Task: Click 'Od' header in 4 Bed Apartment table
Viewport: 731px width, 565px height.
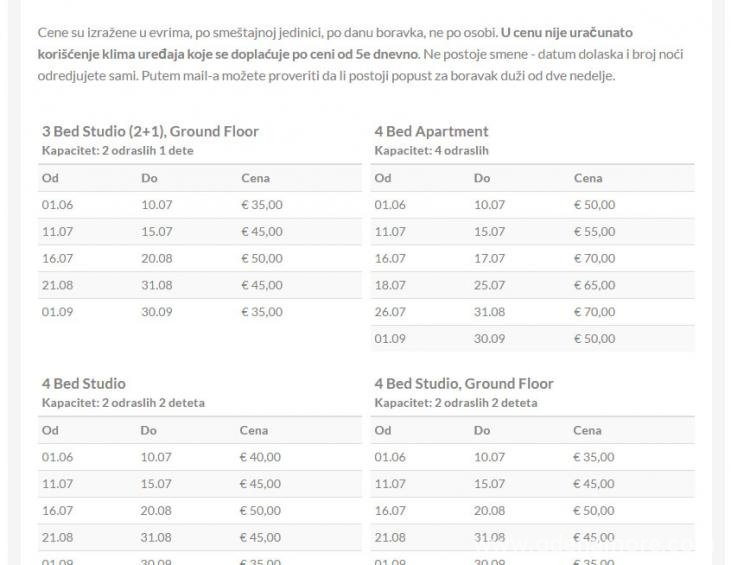Action: [x=382, y=178]
